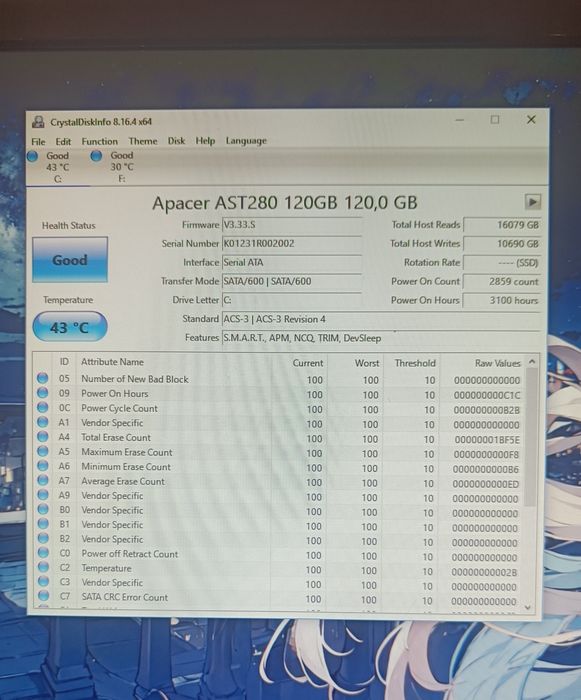The width and height of the screenshot is (581, 700).
Task: Click the status icon for attribute B1
Action: click(43, 524)
